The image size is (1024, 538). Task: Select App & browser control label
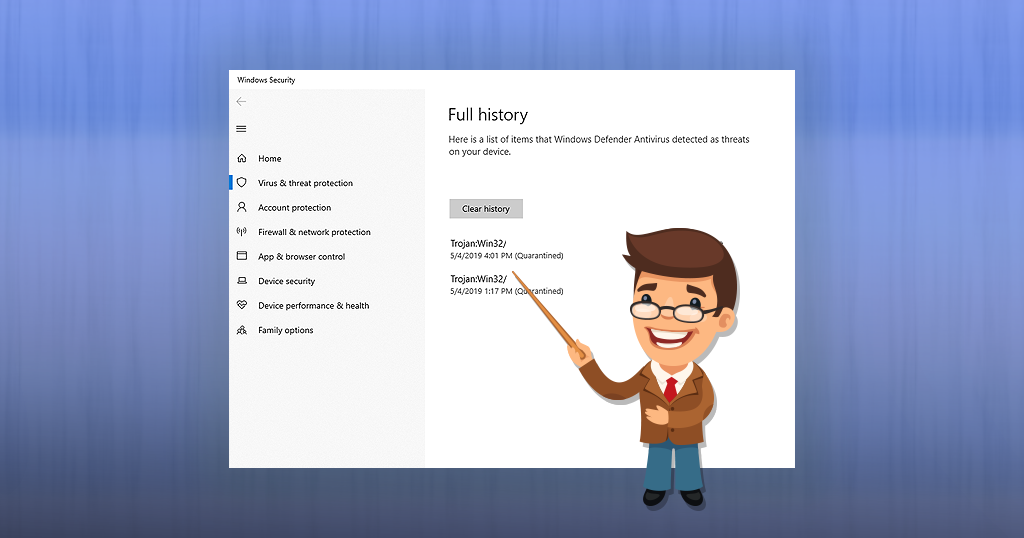(301, 257)
